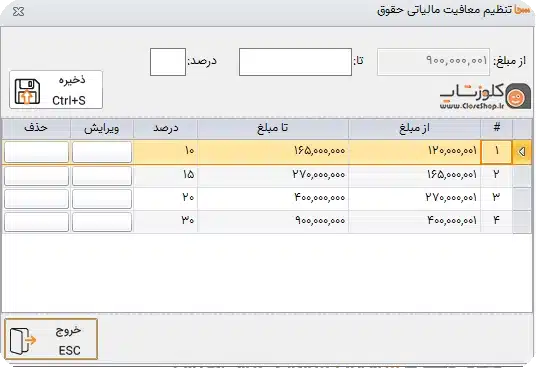Screen dimensions: 536x368
Task: Select the percent cell ۱۰
Action: 165,152
